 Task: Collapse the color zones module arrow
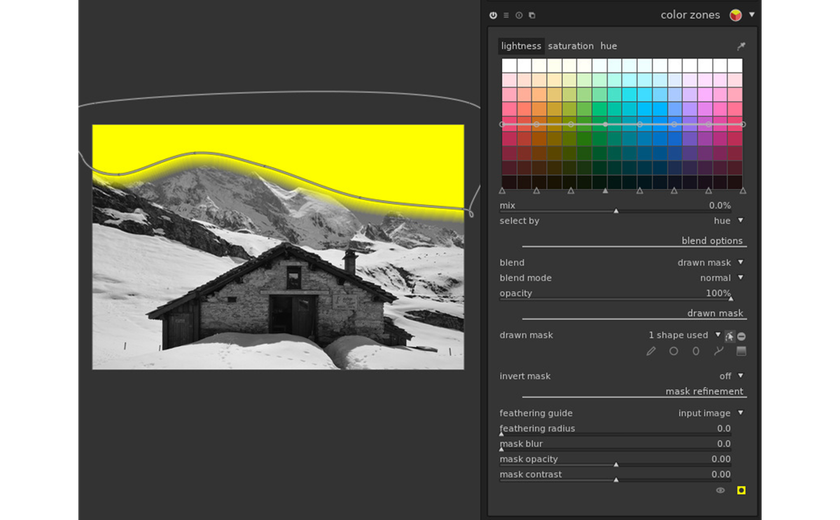tap(752, 14)
